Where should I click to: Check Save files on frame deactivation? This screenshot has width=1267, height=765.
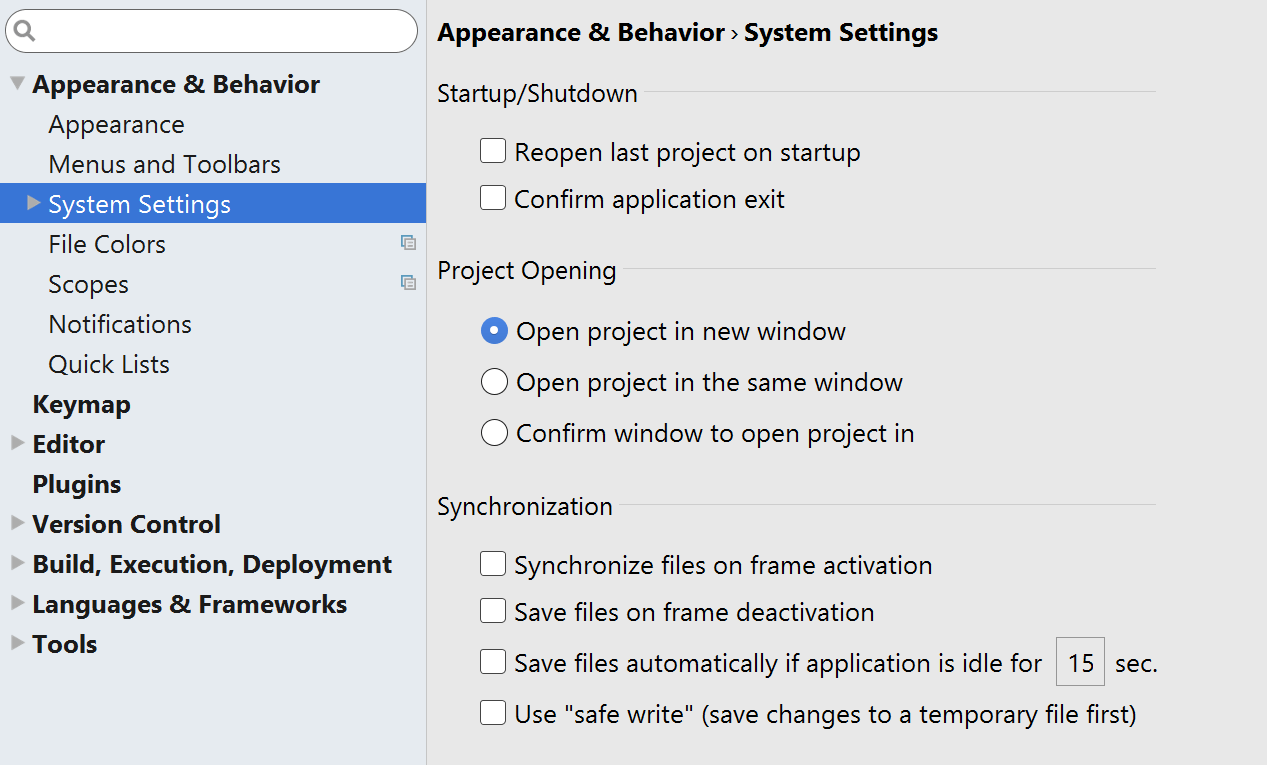(x=493, y=612)
